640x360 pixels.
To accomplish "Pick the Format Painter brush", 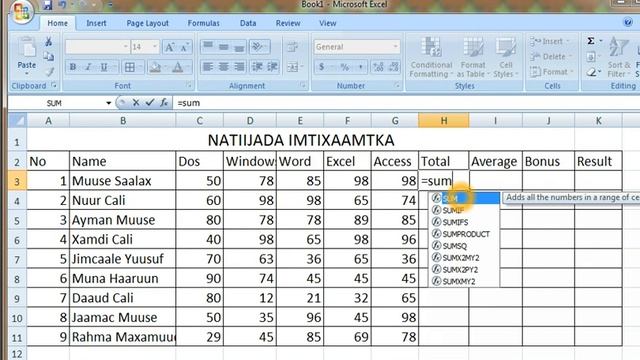I will tap(49, 72).
